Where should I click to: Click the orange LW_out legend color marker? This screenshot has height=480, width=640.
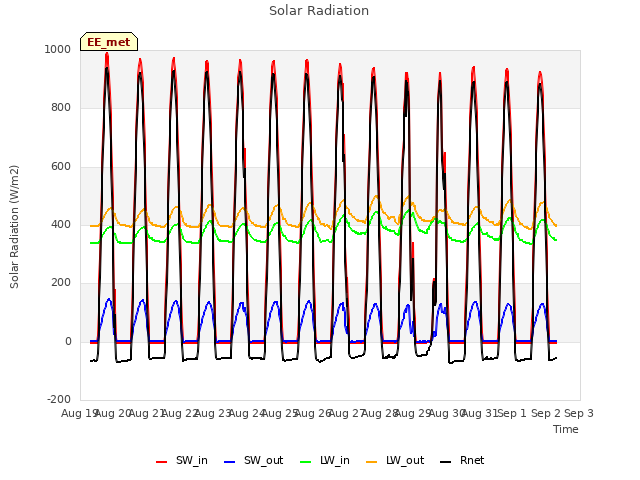pyautogui.click(x=371, y=462)
